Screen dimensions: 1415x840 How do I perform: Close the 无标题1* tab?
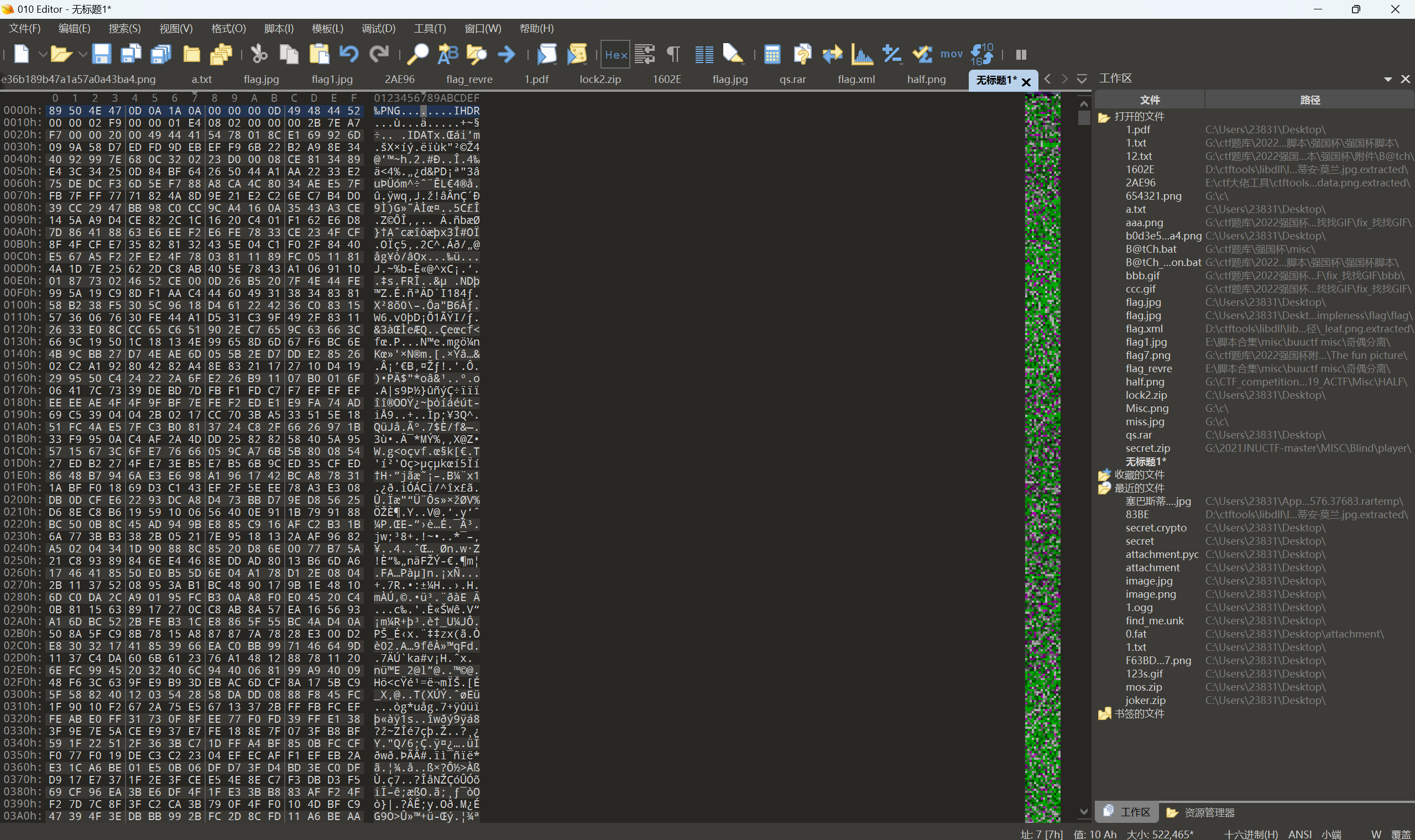(x=1026, y=82)
